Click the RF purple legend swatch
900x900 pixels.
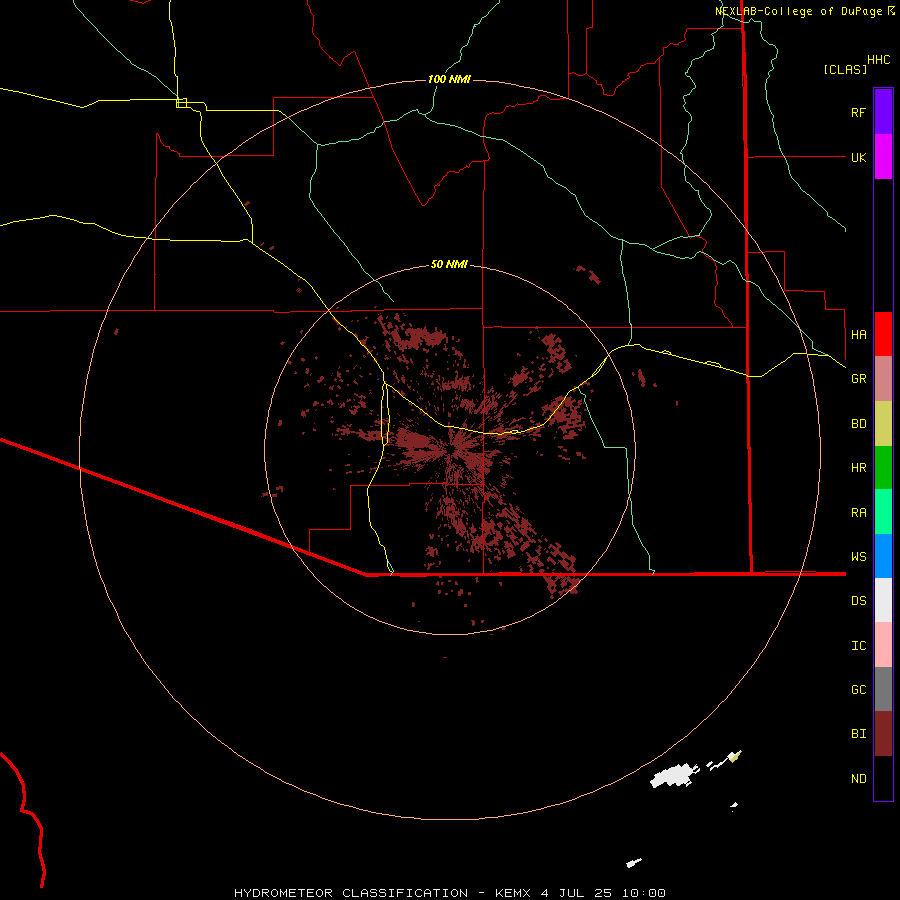click(x=883, y=112)
